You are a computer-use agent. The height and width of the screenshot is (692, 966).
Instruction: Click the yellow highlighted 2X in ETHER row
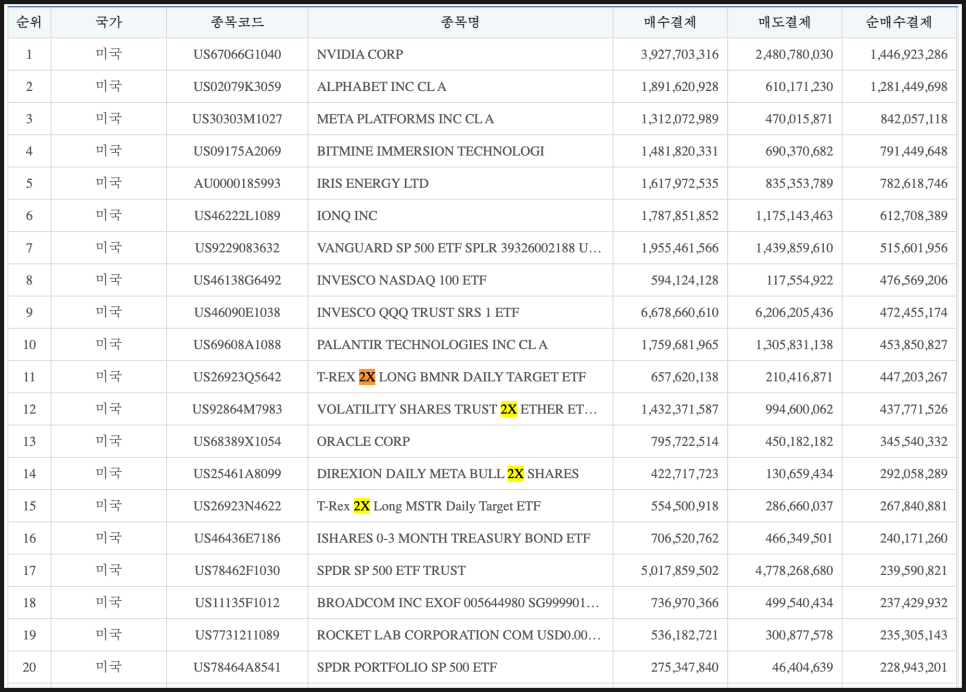coord(508,409)
